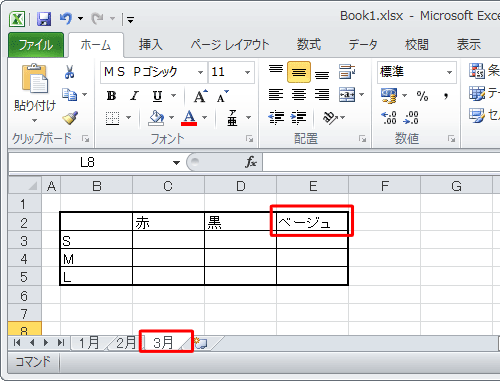The image size is (500, 381).
Task: Click the phonetic guide (furigana) icon
Action: pyautogui.click(x=232, y=118)
